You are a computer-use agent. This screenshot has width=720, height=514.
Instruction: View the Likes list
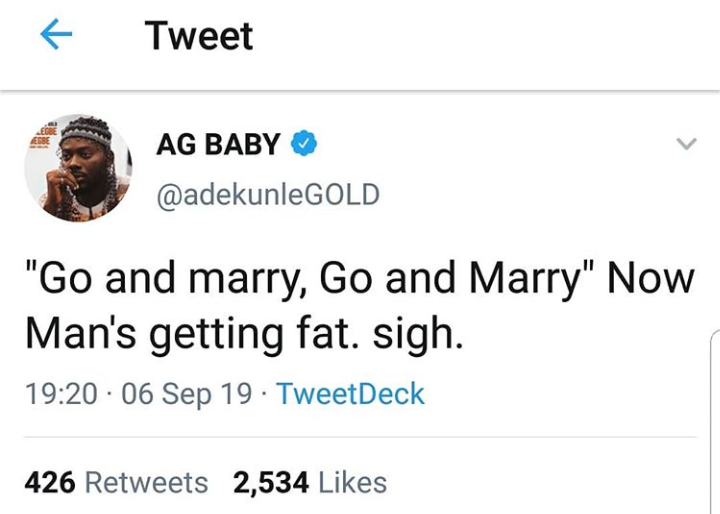click(x=352, y=482)
